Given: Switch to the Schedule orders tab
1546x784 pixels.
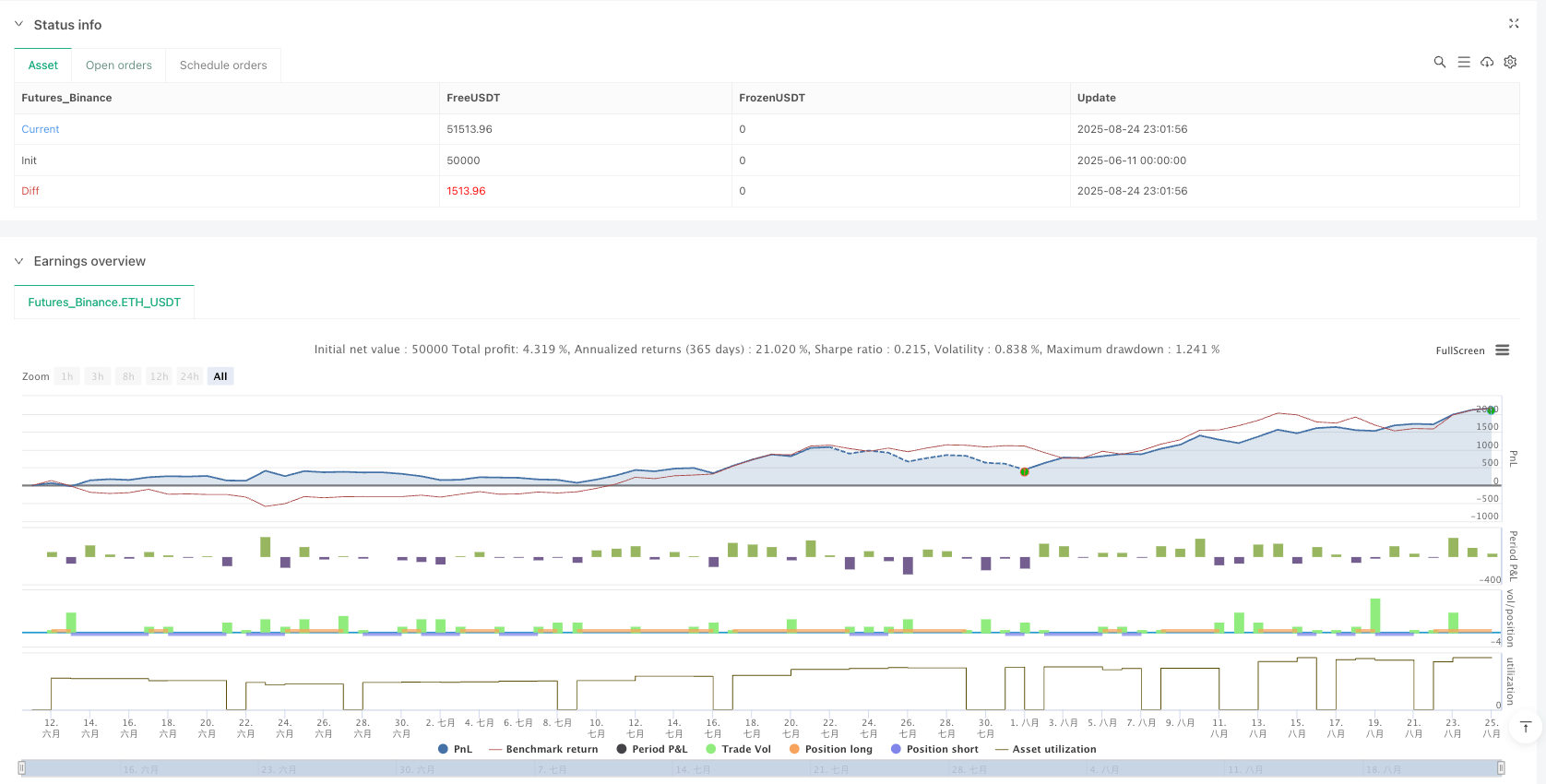Looking at the screenshot, I should pyautogui.click(x=223, y=65).
